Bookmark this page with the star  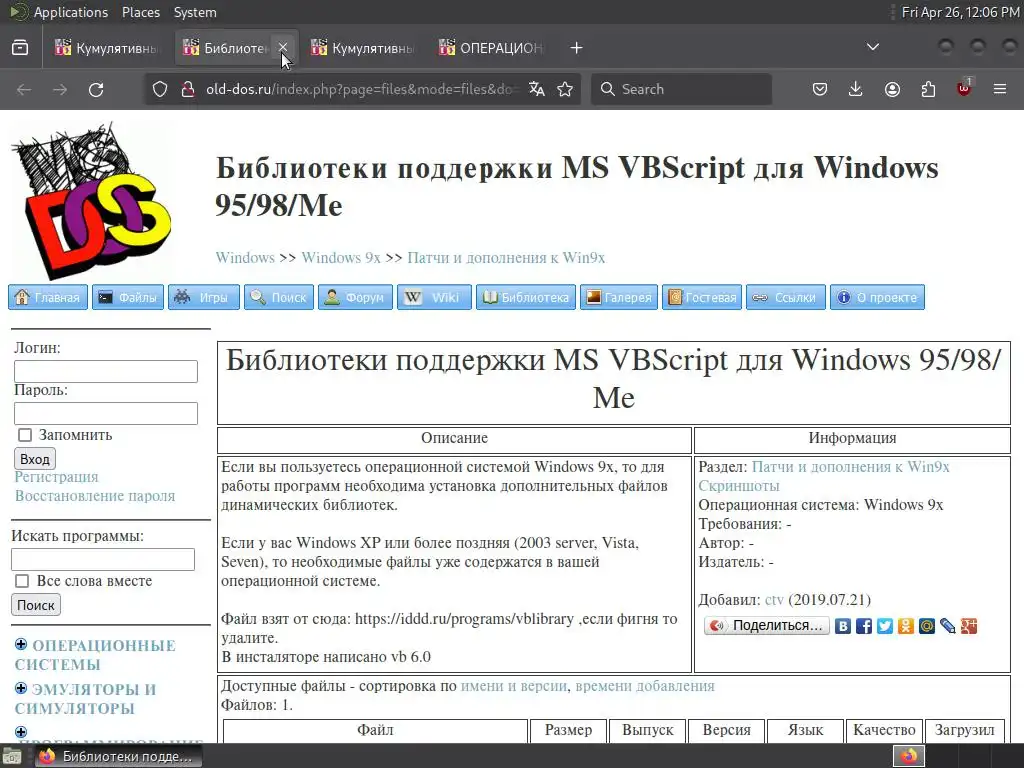(565, 89)
